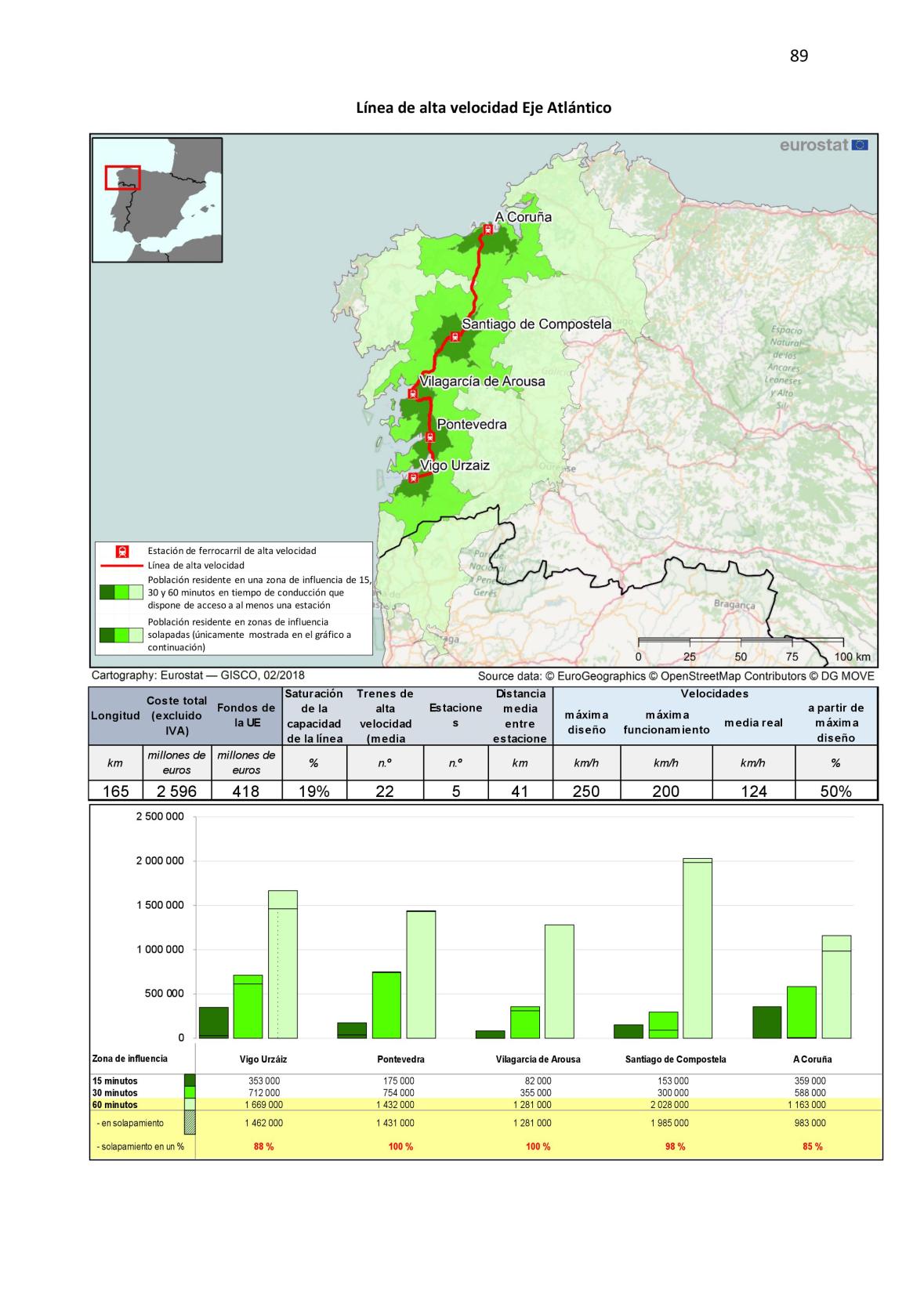The image size is (924, 1307).
Task: Select the Vilagarcía de Arousa station marker
Action: (x=412, y=393)
